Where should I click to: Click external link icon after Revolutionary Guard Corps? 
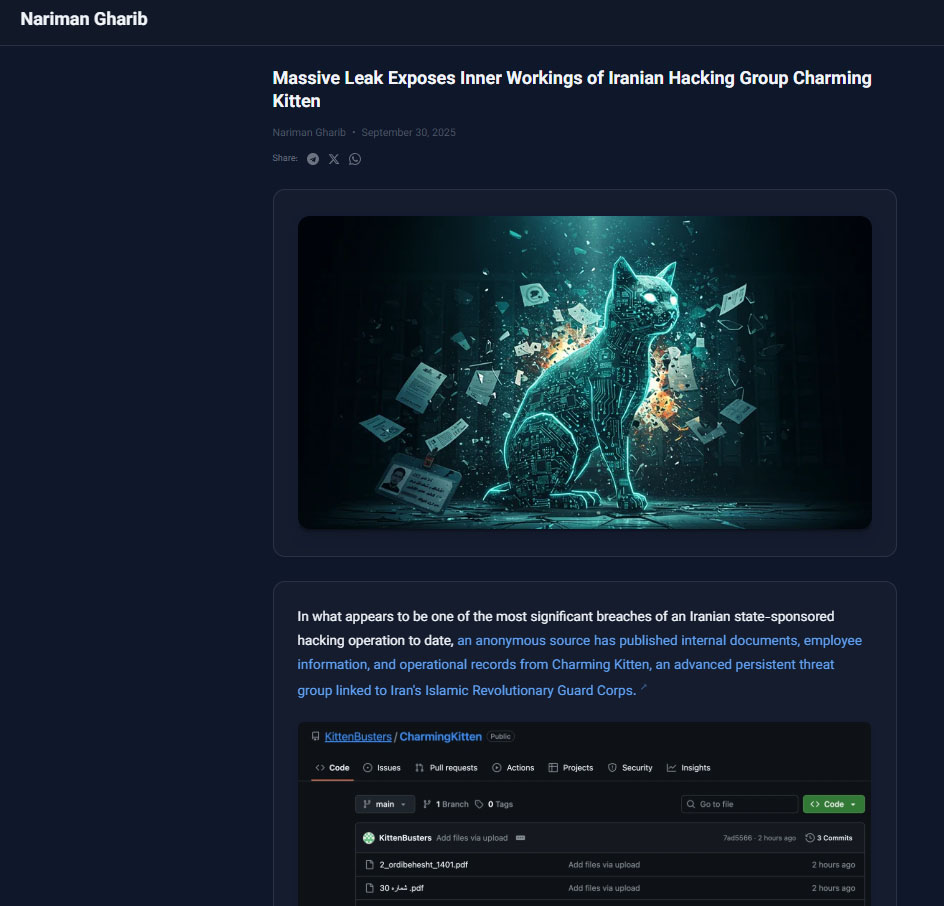tap(644, 688)
